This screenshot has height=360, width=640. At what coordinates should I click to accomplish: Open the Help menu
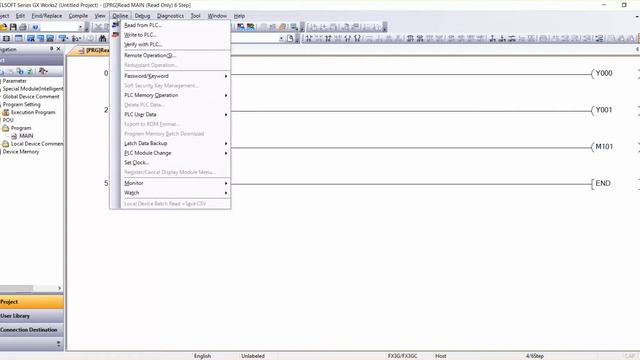pos(239,16)
